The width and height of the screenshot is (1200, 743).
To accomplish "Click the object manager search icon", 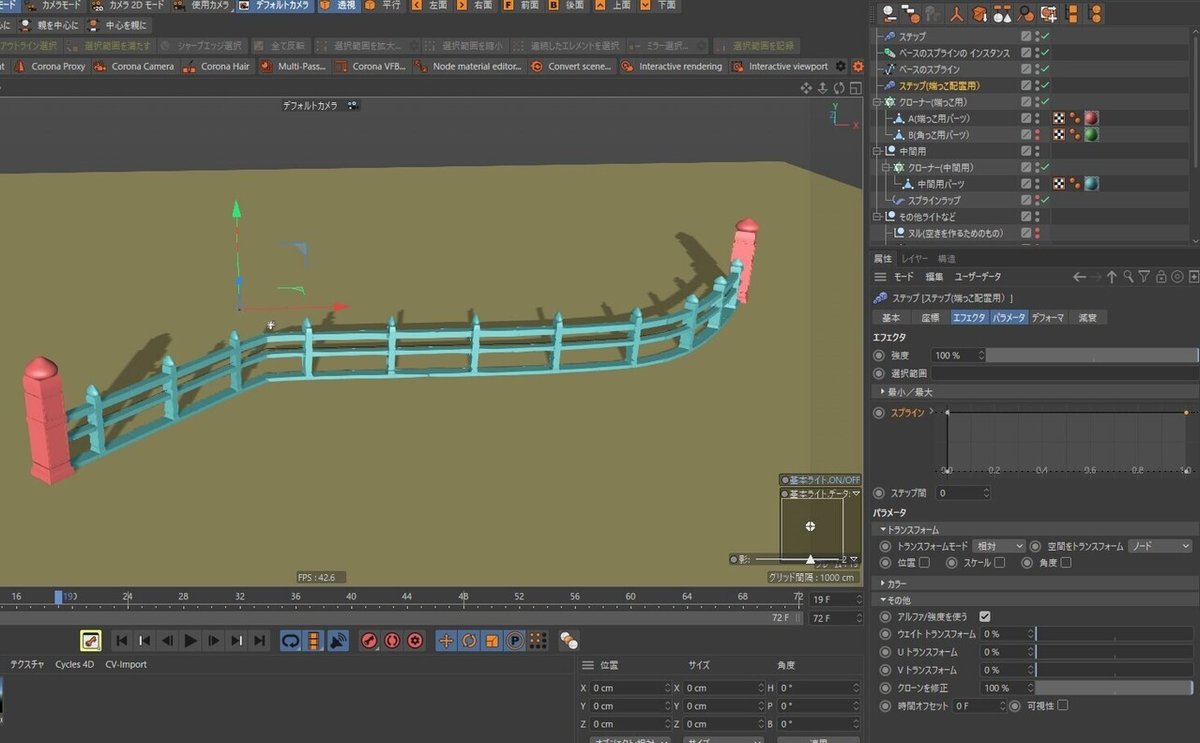I will click(1027, 14).
